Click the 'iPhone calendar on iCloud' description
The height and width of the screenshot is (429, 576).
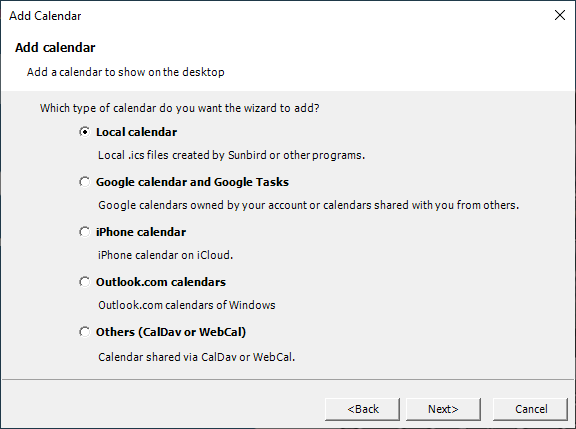(x=165, y=255)
